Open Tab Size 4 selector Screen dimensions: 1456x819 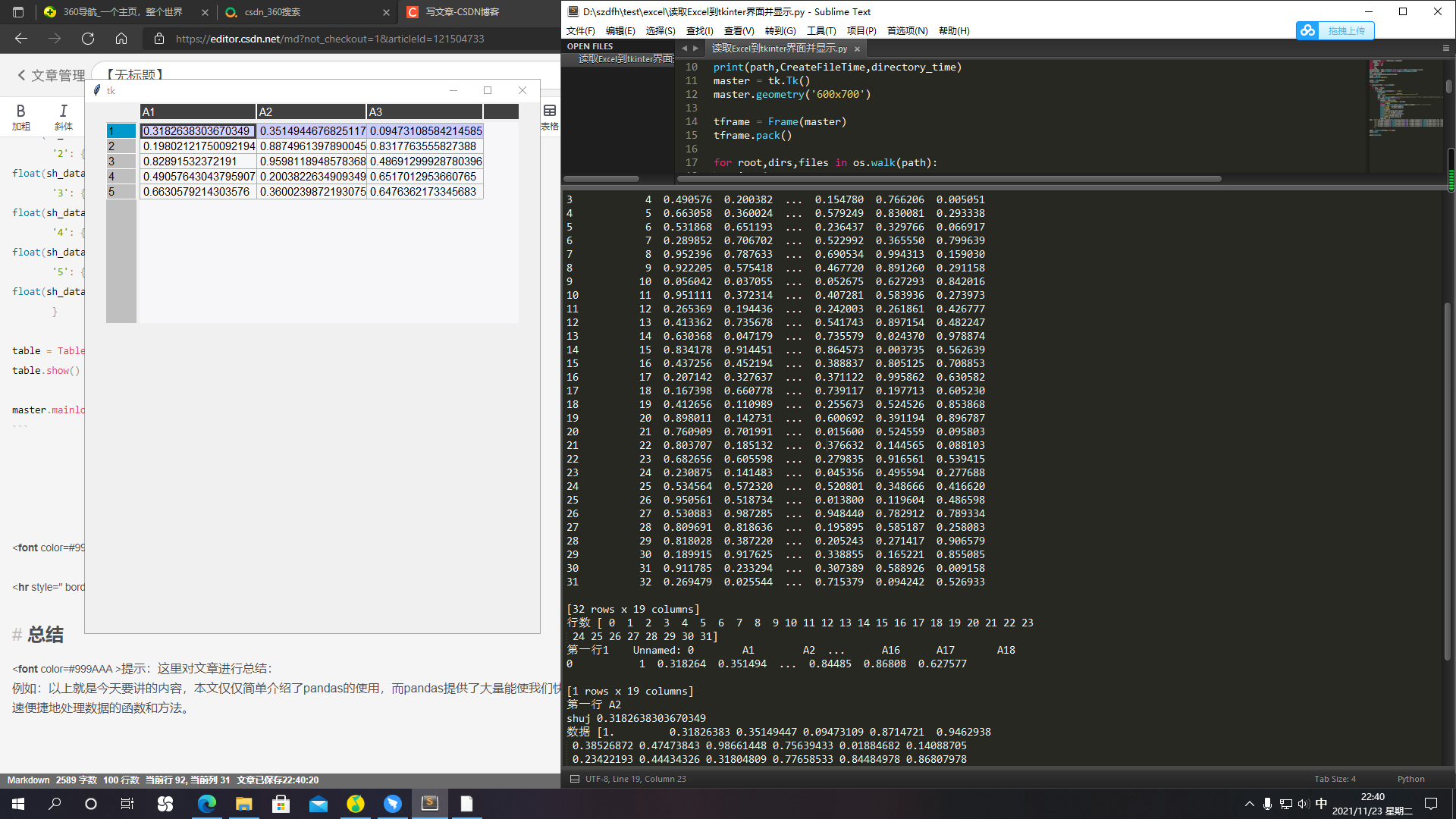tap(1335, 779)
